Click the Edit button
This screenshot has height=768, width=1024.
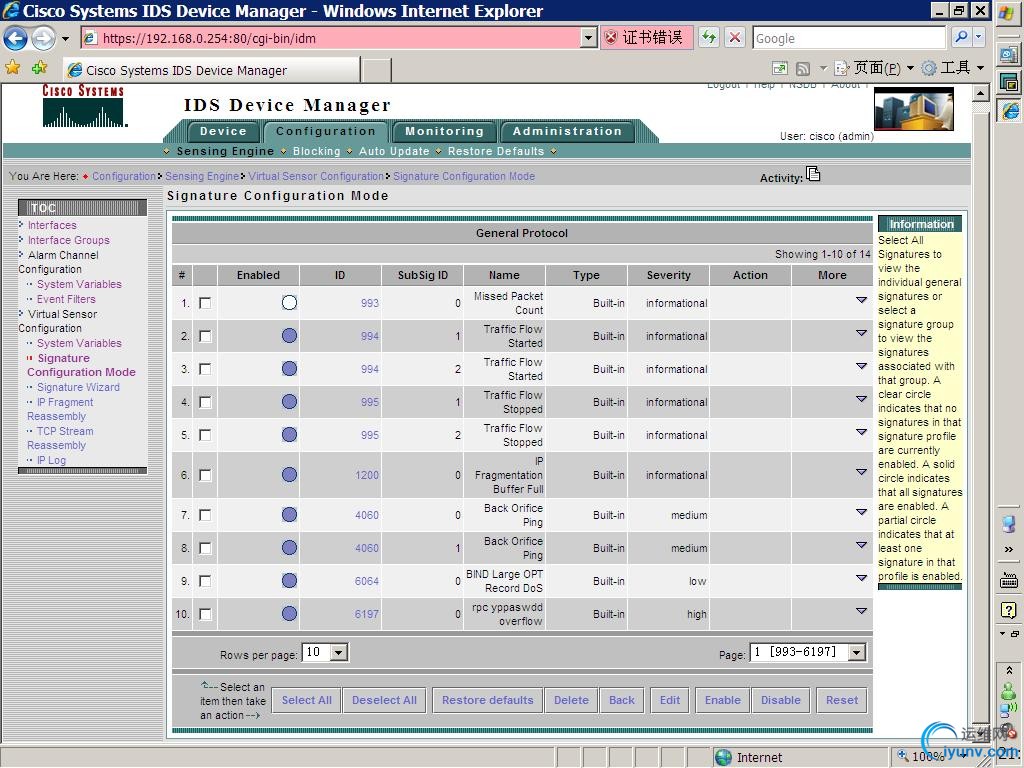pyautogui.click(x=669, y=700)
